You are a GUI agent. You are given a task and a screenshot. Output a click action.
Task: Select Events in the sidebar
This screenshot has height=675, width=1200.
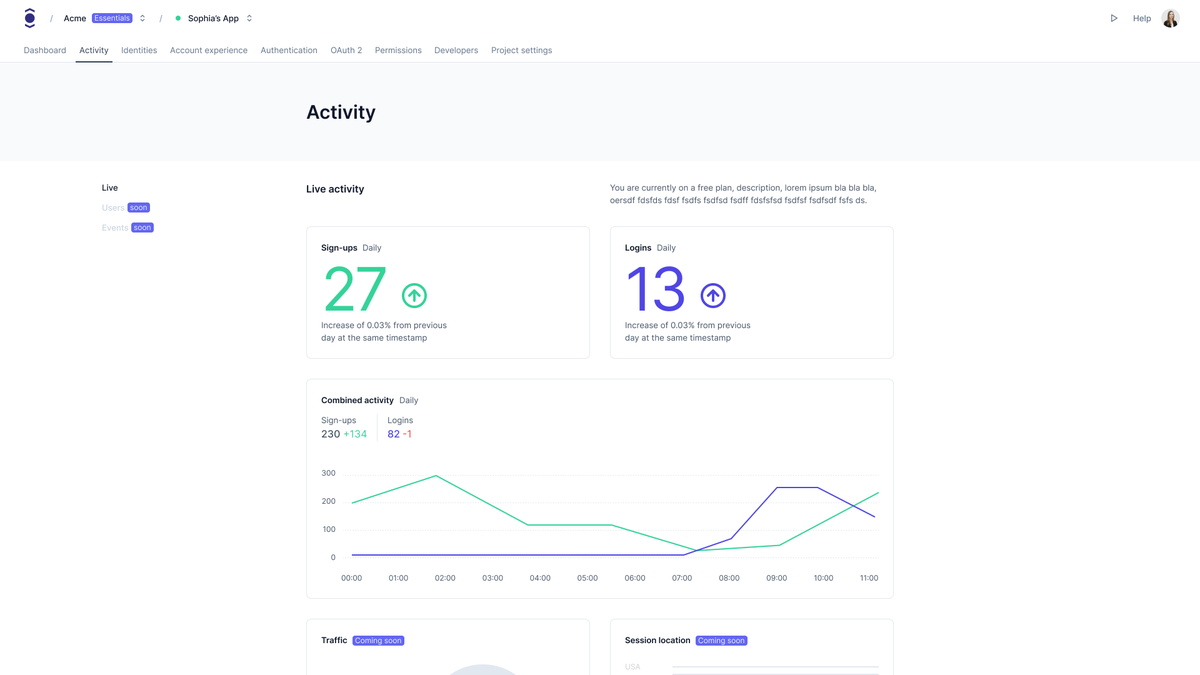click(115, 228)
